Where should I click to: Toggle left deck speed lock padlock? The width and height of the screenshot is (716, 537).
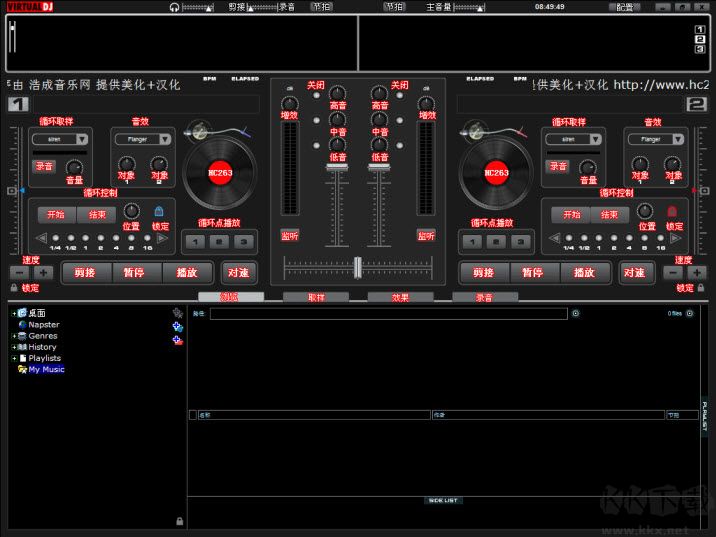pos(14,287)
